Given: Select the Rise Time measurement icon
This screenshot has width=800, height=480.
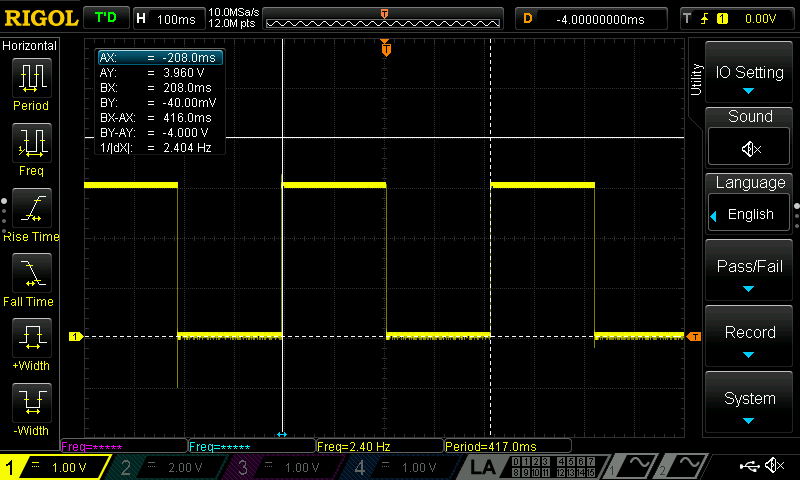Looking at the screenshot, I should (x=32, y=208).
